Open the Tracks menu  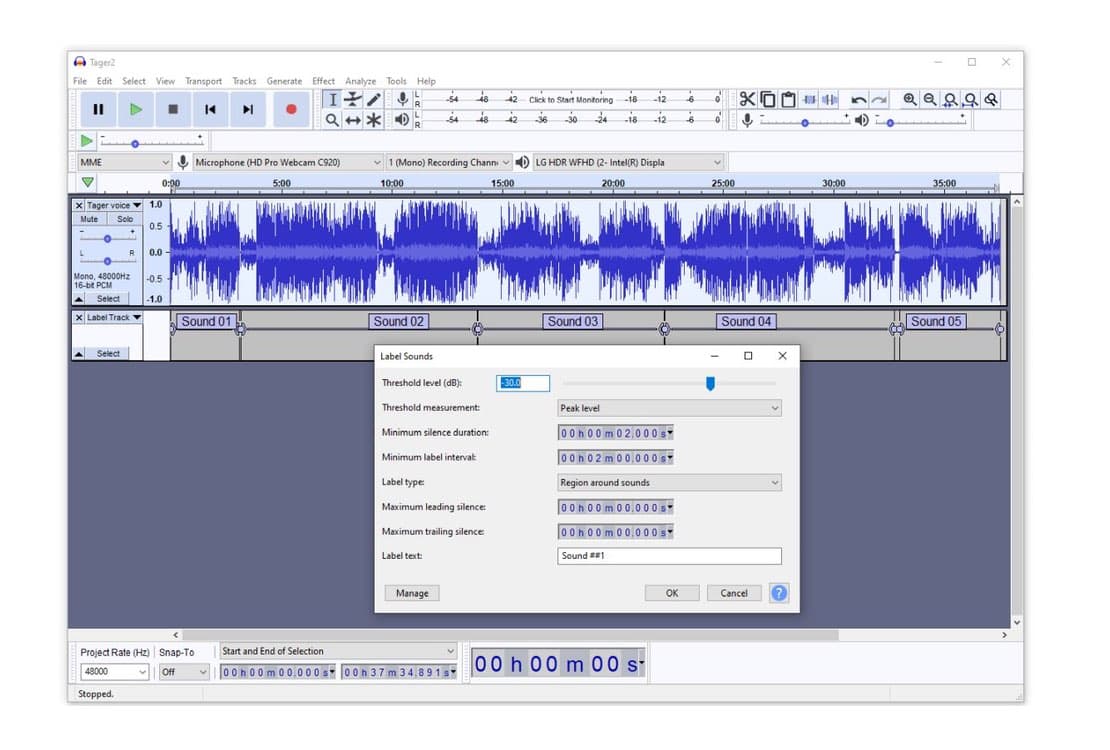click(x=244, y=81)
